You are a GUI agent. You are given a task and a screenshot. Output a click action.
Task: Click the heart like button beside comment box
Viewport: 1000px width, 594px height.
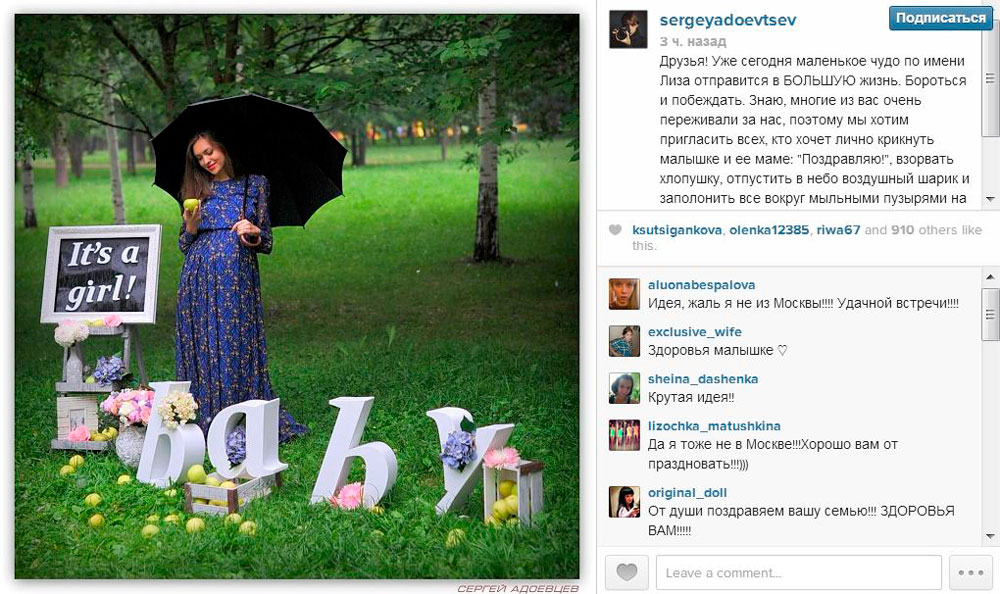click(x=626, y=572)
